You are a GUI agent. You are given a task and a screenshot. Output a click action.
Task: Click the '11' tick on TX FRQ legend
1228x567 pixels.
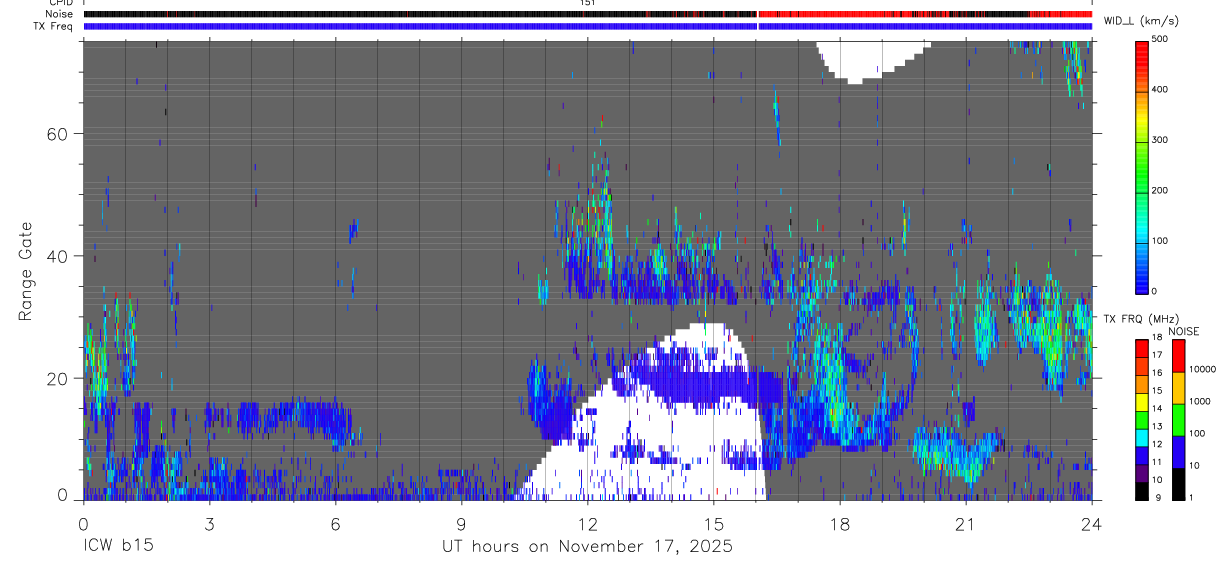tap(1157, 462)
